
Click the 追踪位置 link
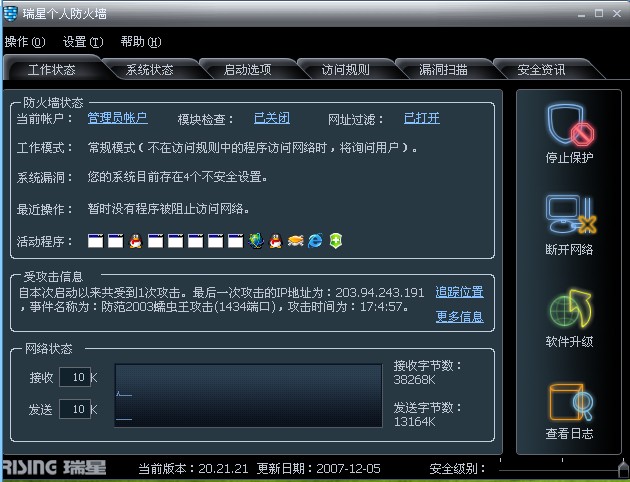(x=460, y=292)
